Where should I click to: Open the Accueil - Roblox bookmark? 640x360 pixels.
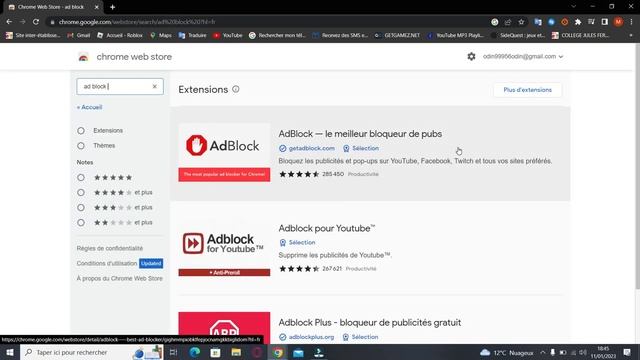(x=120, y=36)
